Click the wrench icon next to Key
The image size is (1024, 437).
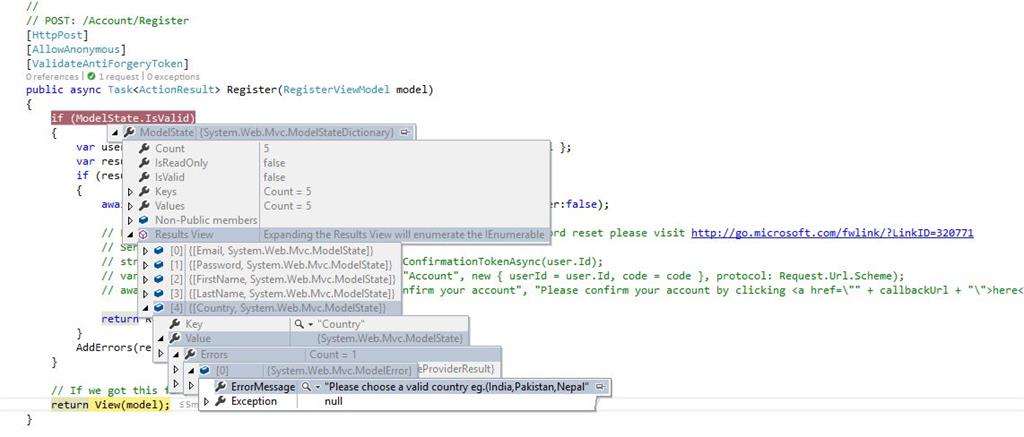(174, 324)
